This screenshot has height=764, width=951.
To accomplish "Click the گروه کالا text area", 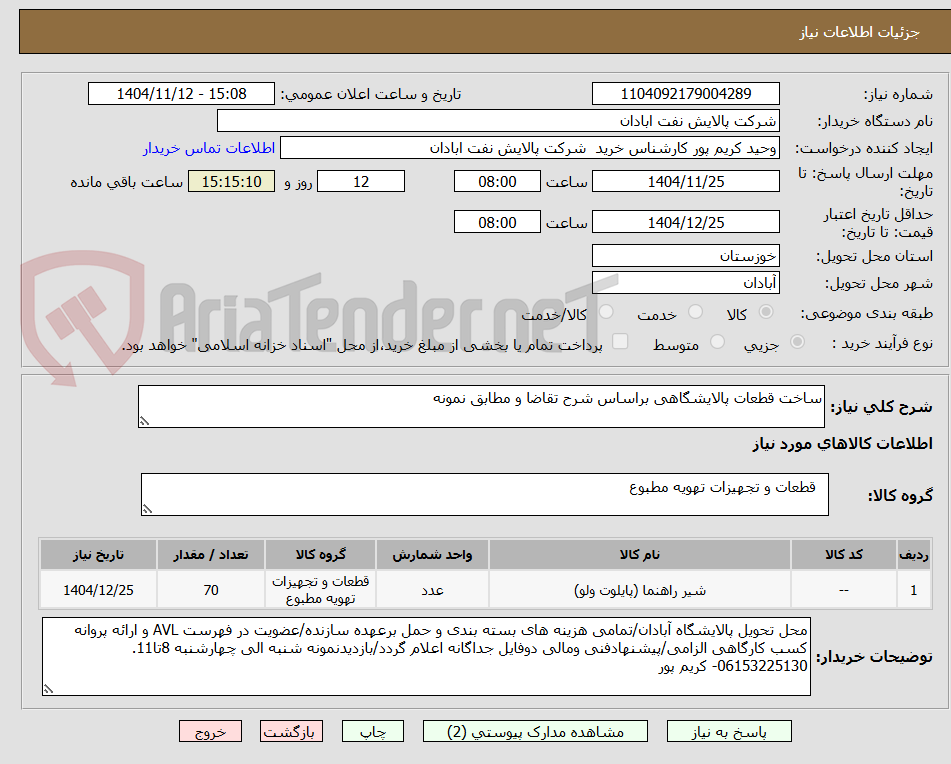I will [x=485, y=495].
